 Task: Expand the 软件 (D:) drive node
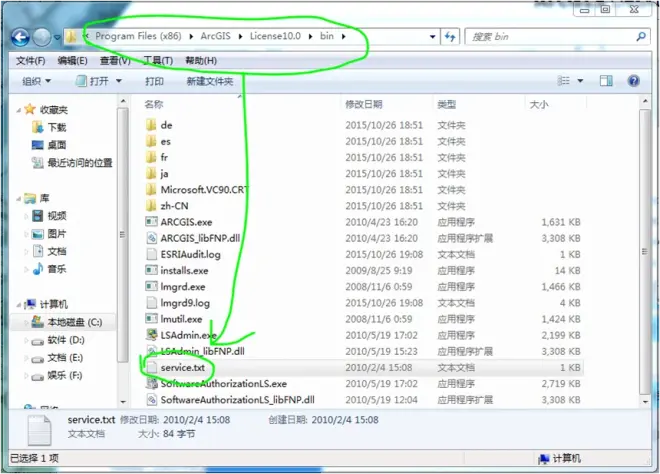coord(27,339)
